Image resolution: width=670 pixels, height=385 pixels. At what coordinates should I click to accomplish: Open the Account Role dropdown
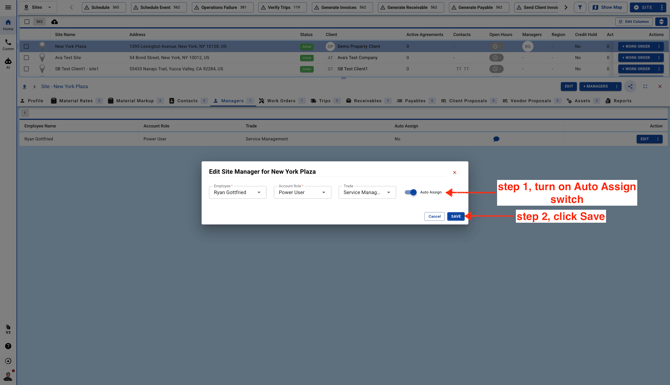coord(303,192)
